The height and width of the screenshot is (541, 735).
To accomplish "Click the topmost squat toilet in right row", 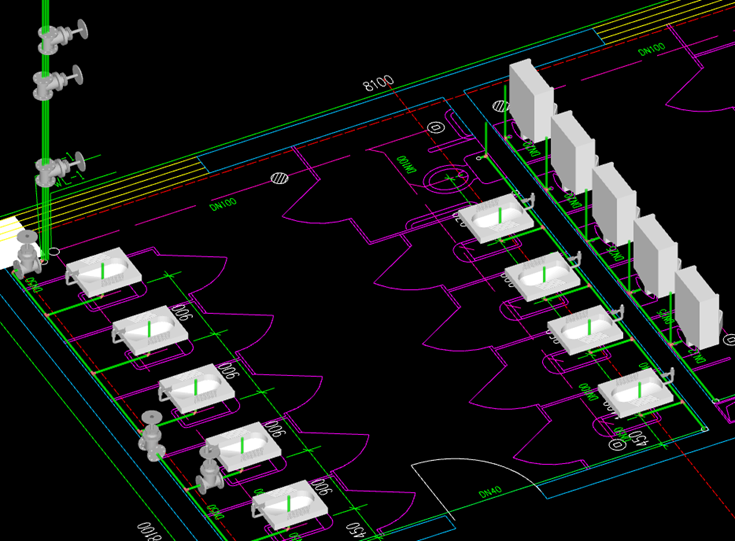I will [497, 219].
